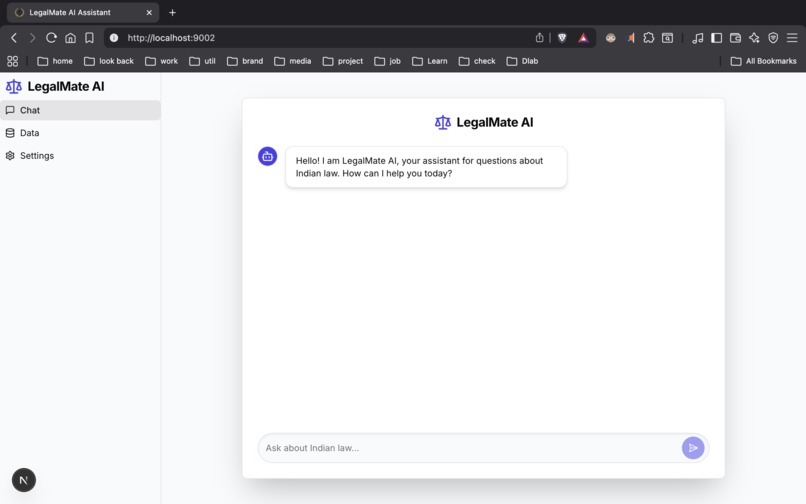Click the monkey-face extension icon in toolbar

pyautogui.click(x=611, y=38)
